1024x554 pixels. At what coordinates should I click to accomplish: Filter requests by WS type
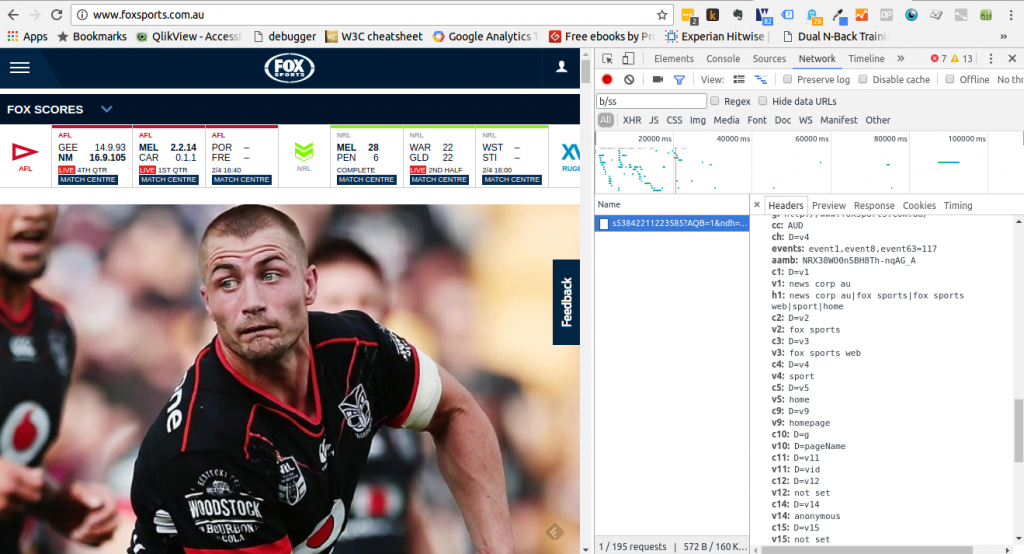[806, 120]
